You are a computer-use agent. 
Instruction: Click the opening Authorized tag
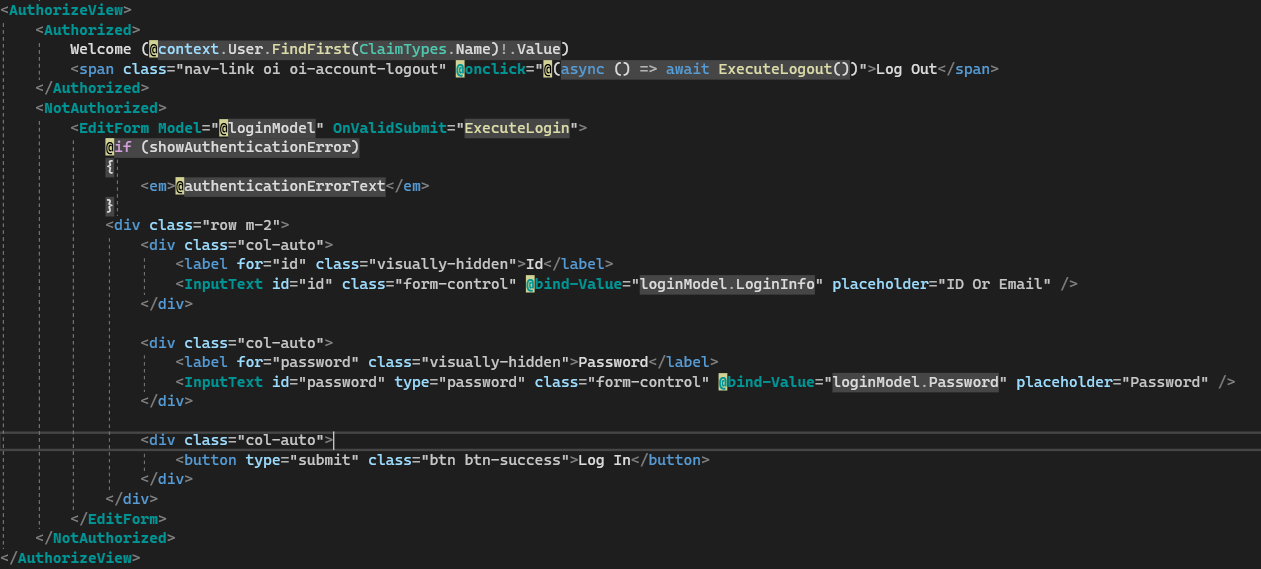[x=88, y=30]
